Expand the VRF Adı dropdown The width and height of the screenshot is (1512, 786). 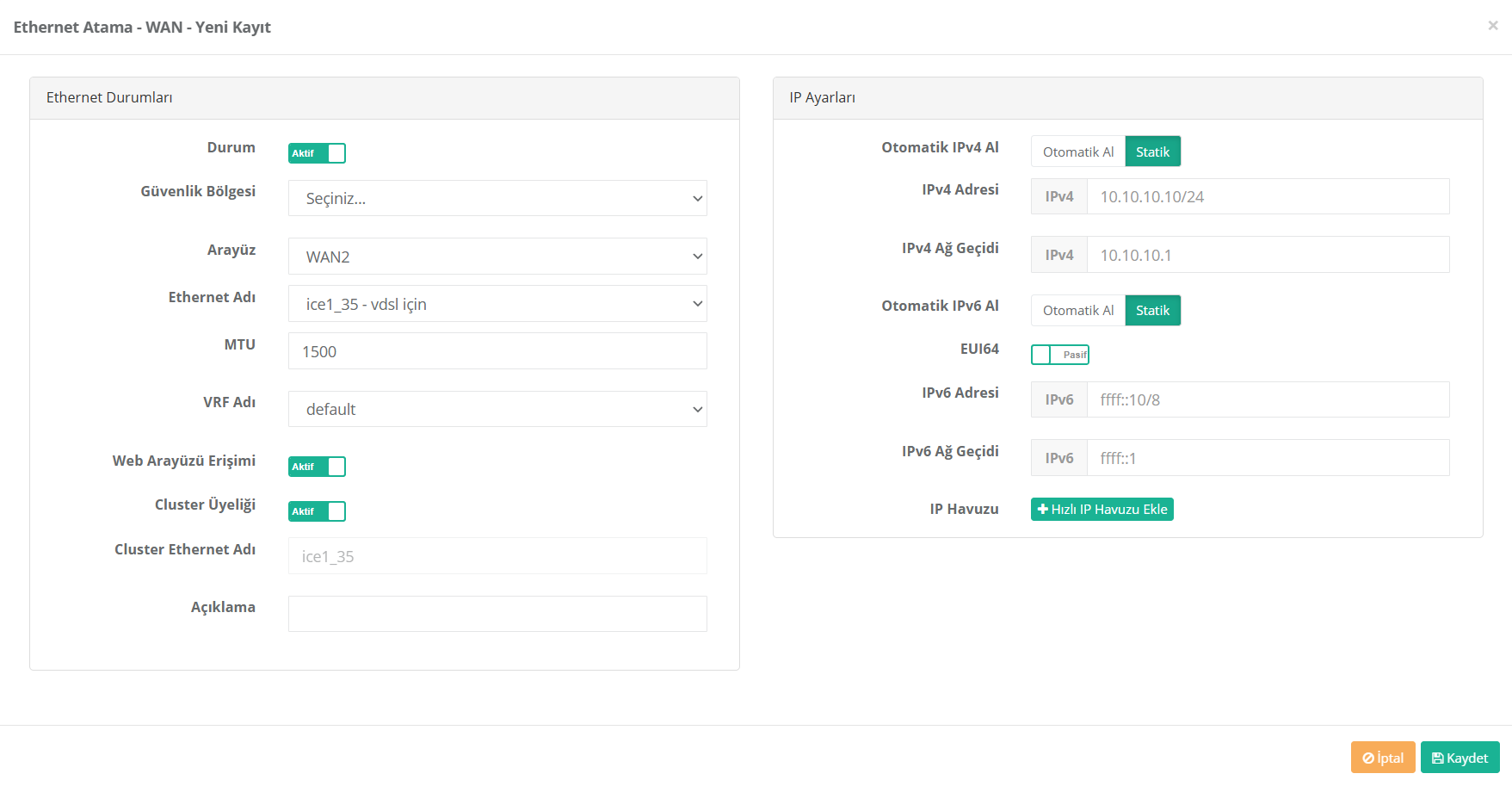click(497, 410)
